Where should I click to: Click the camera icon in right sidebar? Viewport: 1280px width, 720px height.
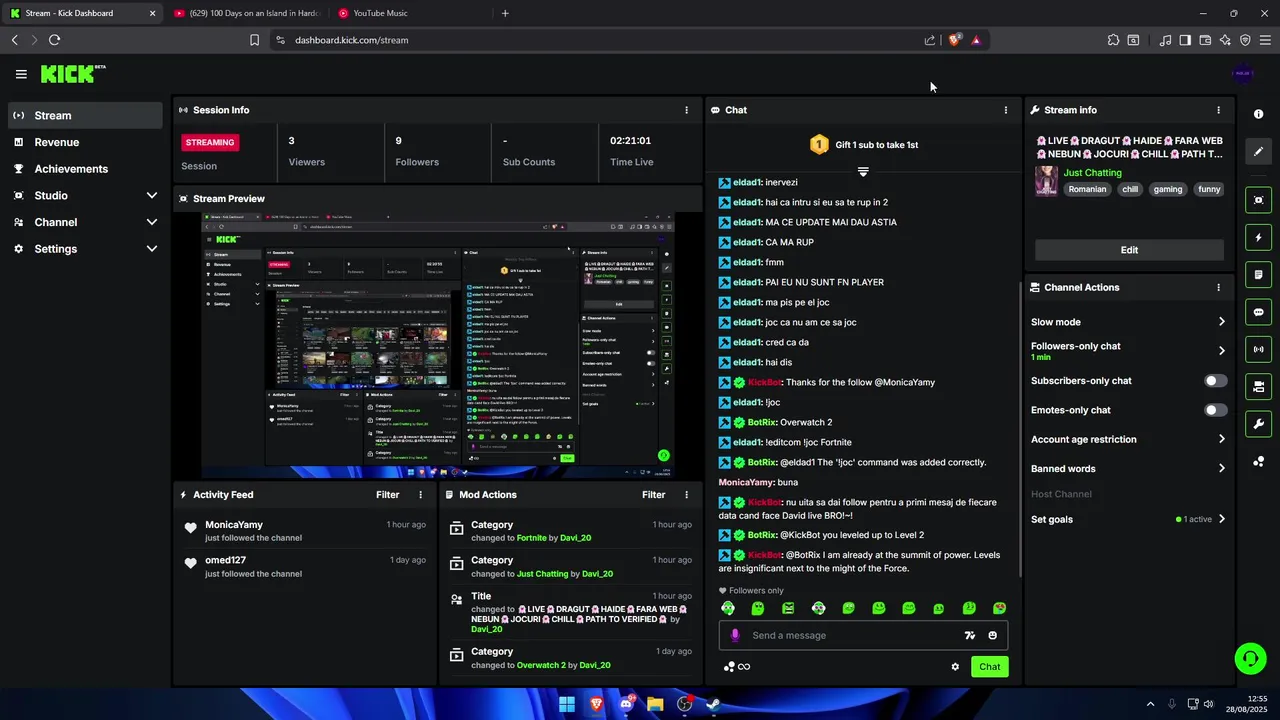tap(1258, 386)
